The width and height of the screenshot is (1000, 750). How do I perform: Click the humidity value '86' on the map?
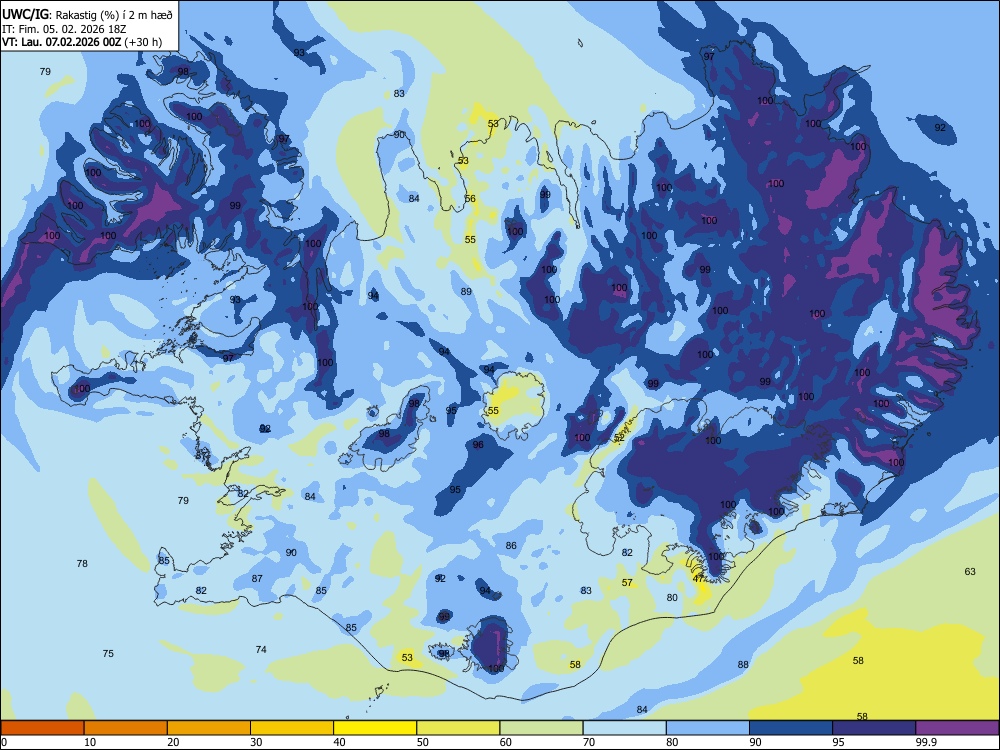(511, 545)
